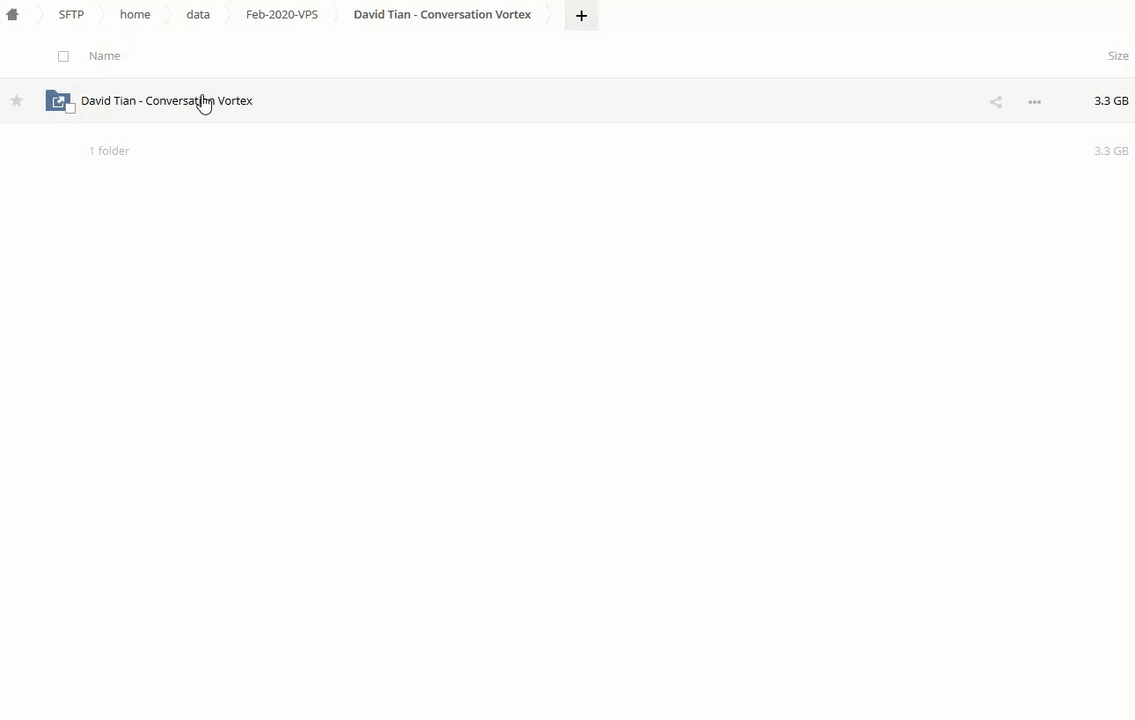Image resolution: width=1135 pixels, height=720 pixels.
Task: Jump to the 'data' breadcrumb folder
Action: pos(198,15)
